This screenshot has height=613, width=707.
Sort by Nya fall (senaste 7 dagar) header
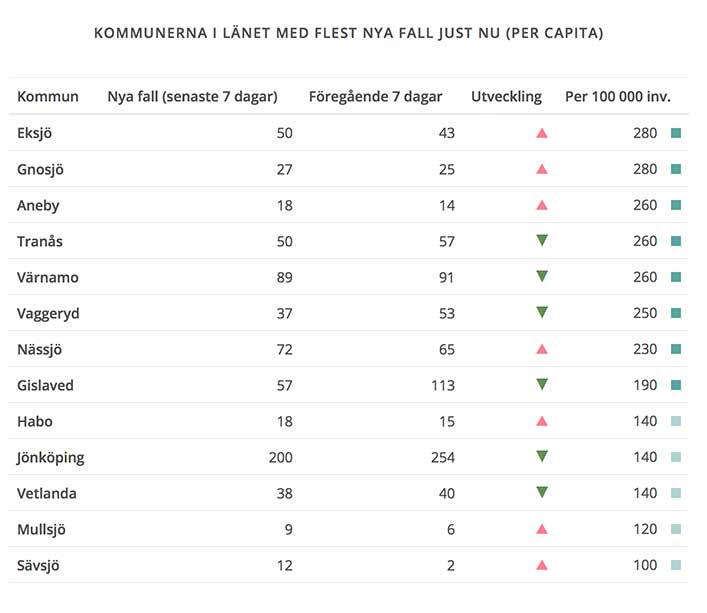tap(192, 97)
